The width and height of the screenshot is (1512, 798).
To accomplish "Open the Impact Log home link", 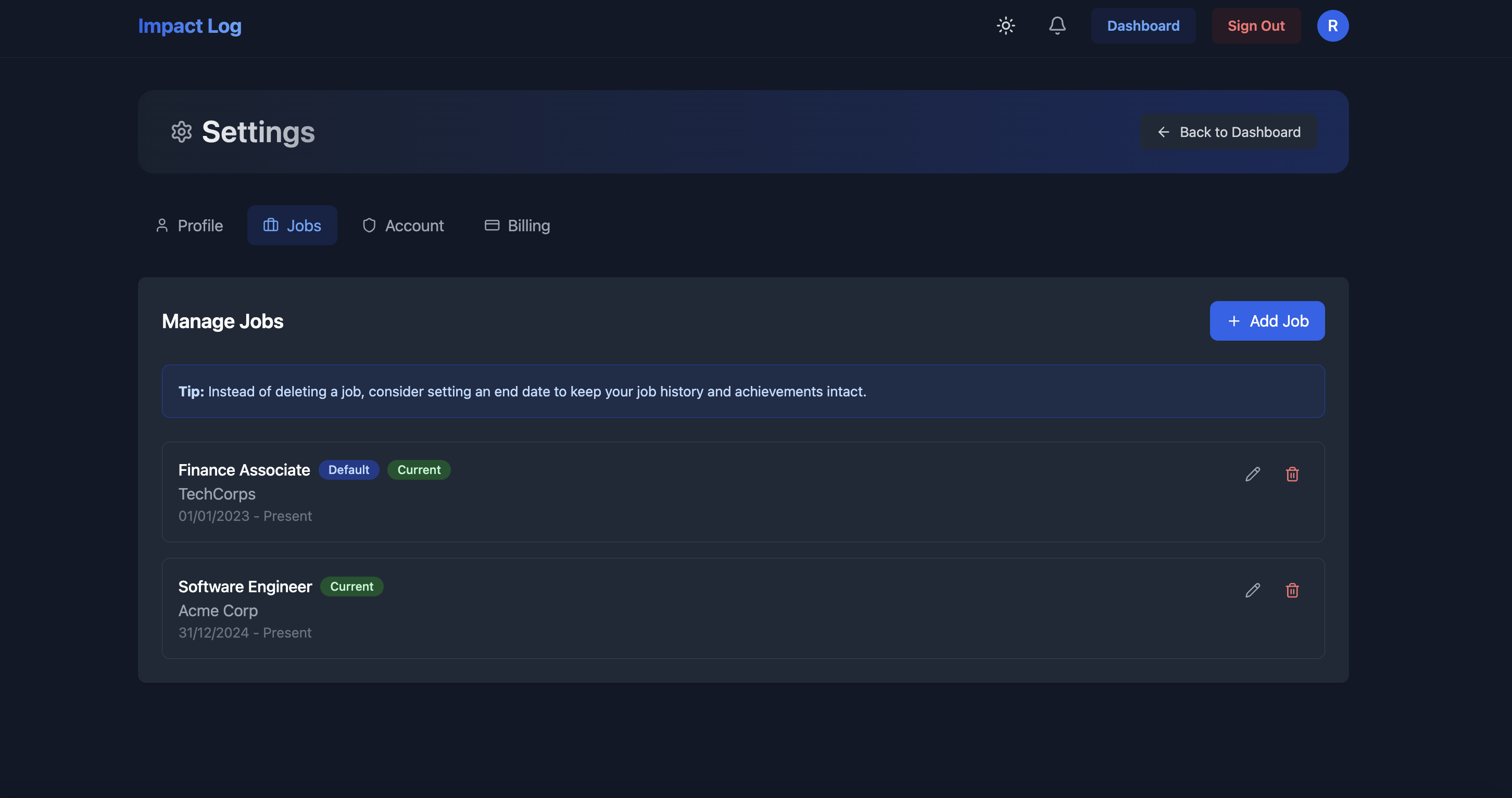I will point(190,26).
